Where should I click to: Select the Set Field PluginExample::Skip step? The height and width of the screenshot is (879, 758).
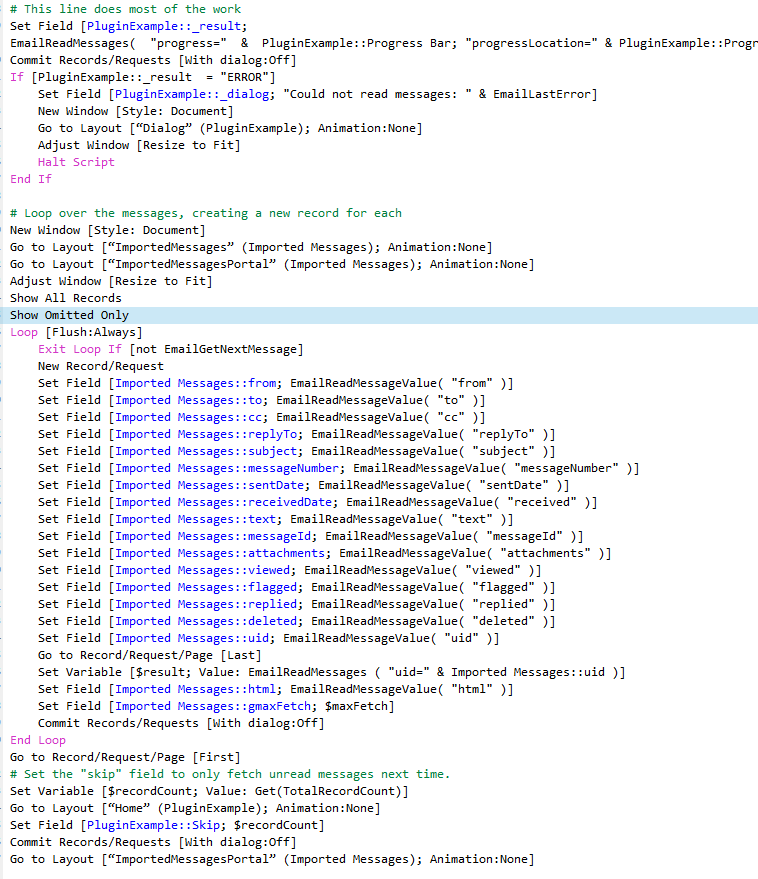167,825
